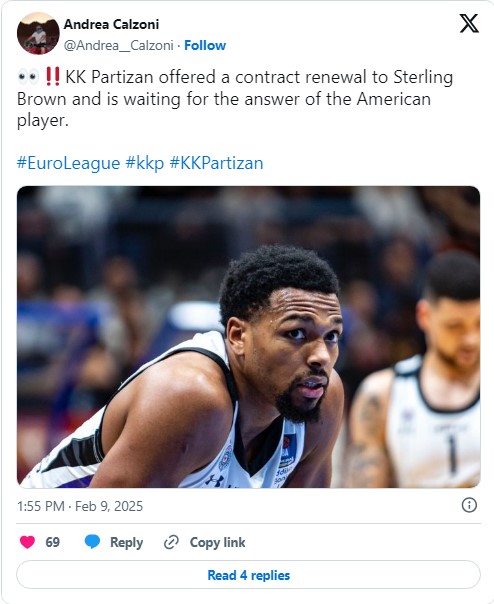
Task: Click the Copy link text
Action: [x=217, y=542]
